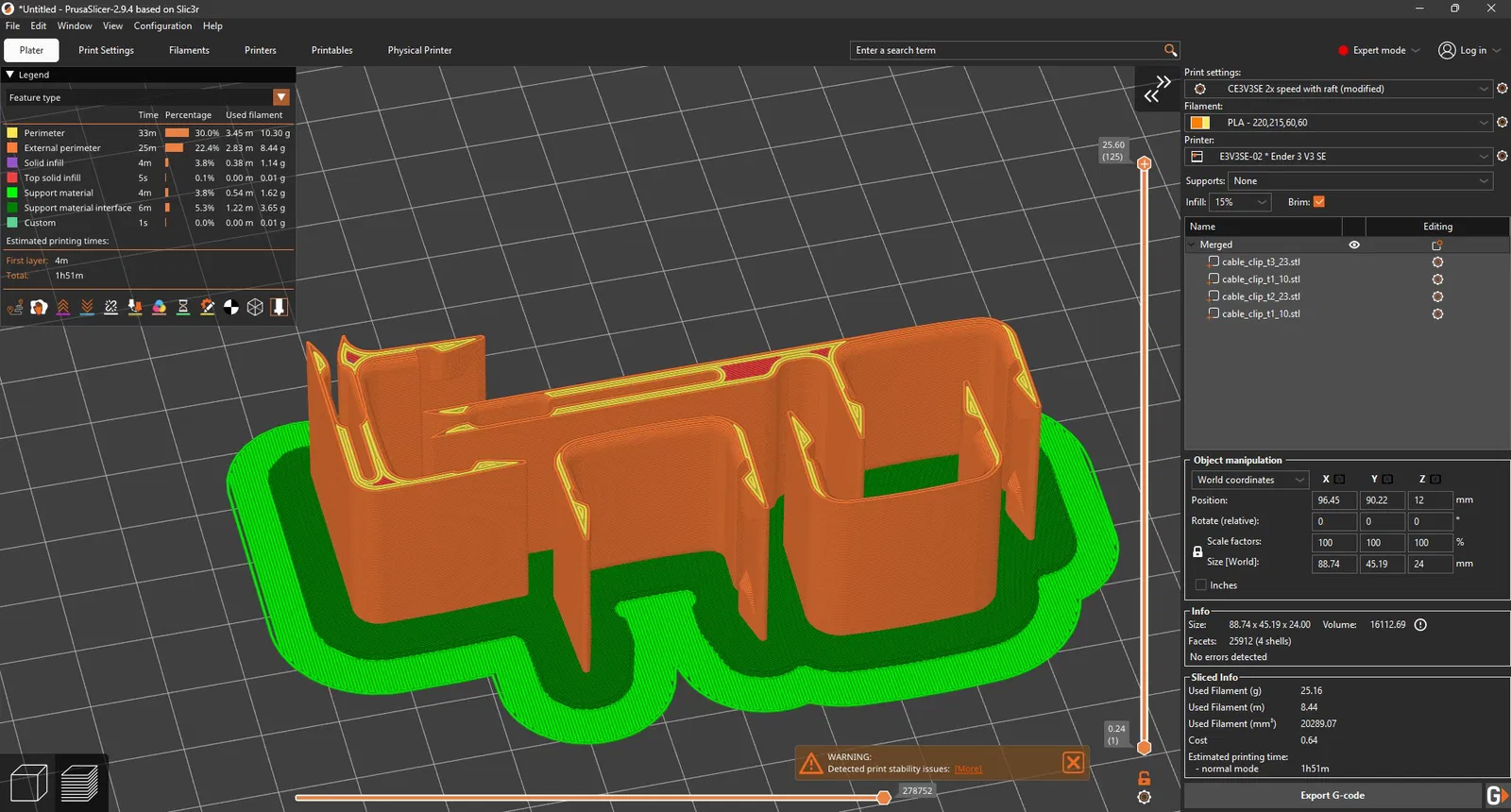Open the Configuration menu

coord(162,25)
